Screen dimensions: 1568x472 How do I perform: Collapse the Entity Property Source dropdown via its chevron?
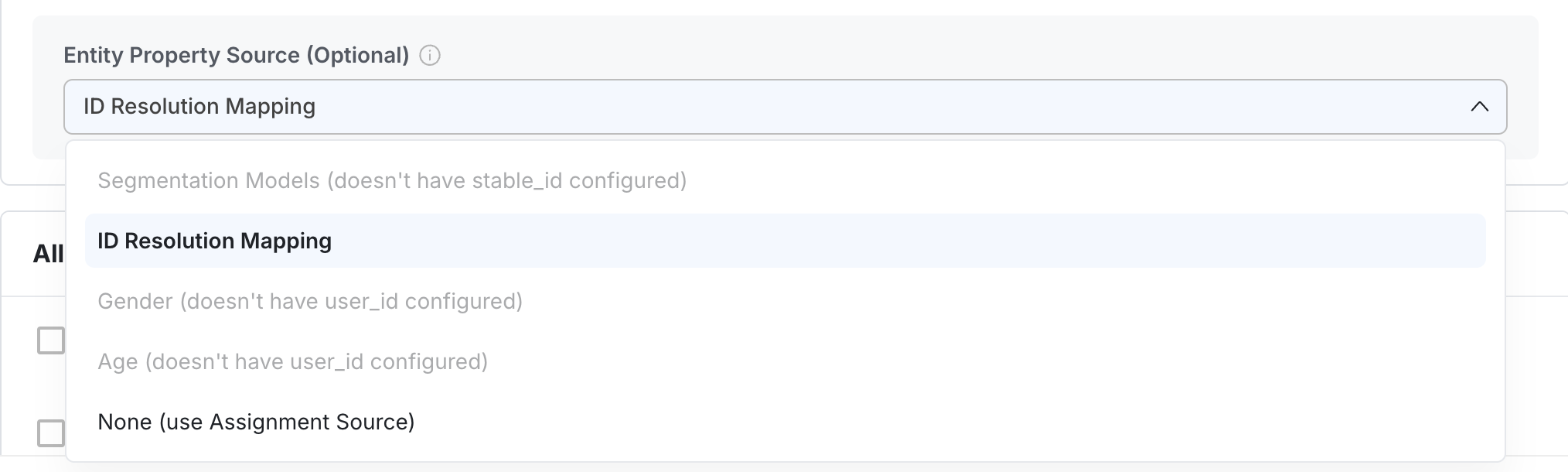click(x=1478, y=106)
